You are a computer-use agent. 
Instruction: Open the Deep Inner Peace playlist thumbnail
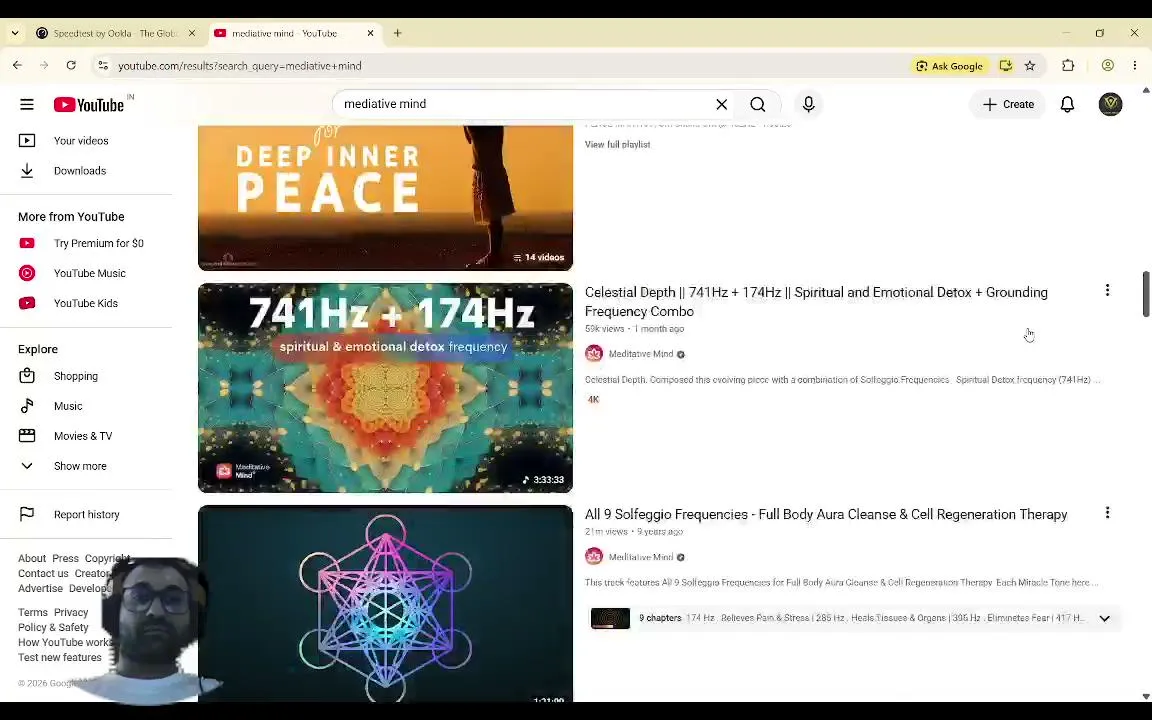(385, 198)
